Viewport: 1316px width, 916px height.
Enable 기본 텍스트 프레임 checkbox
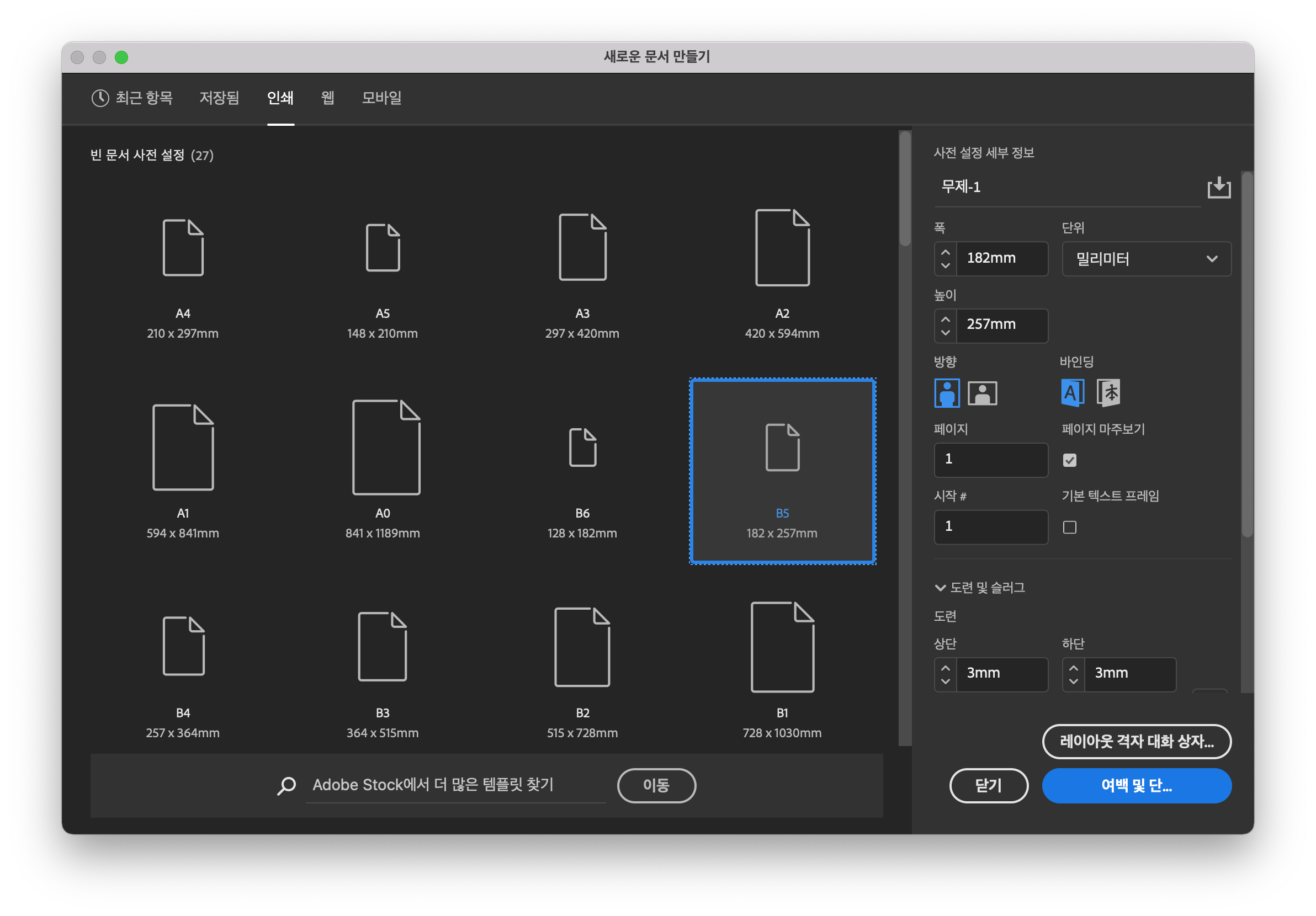pyautogui.click(x=1070, y=527)
